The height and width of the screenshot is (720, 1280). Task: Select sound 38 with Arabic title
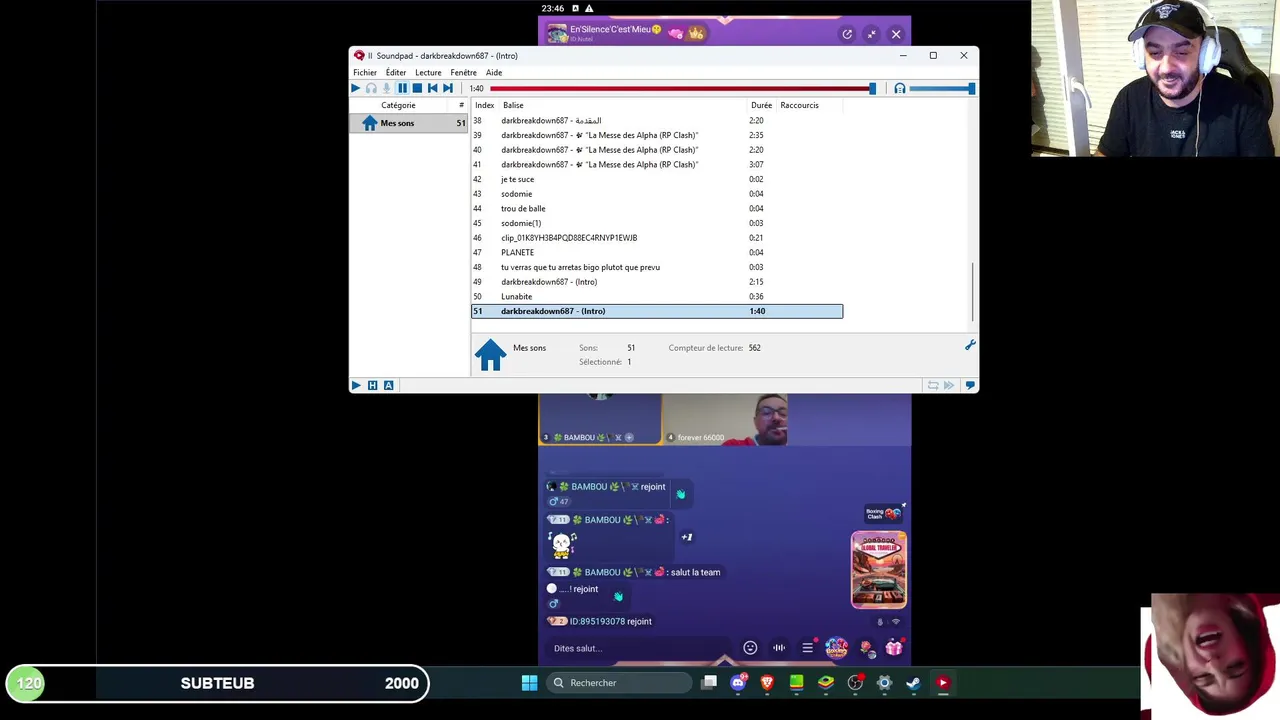click(657, 120)
